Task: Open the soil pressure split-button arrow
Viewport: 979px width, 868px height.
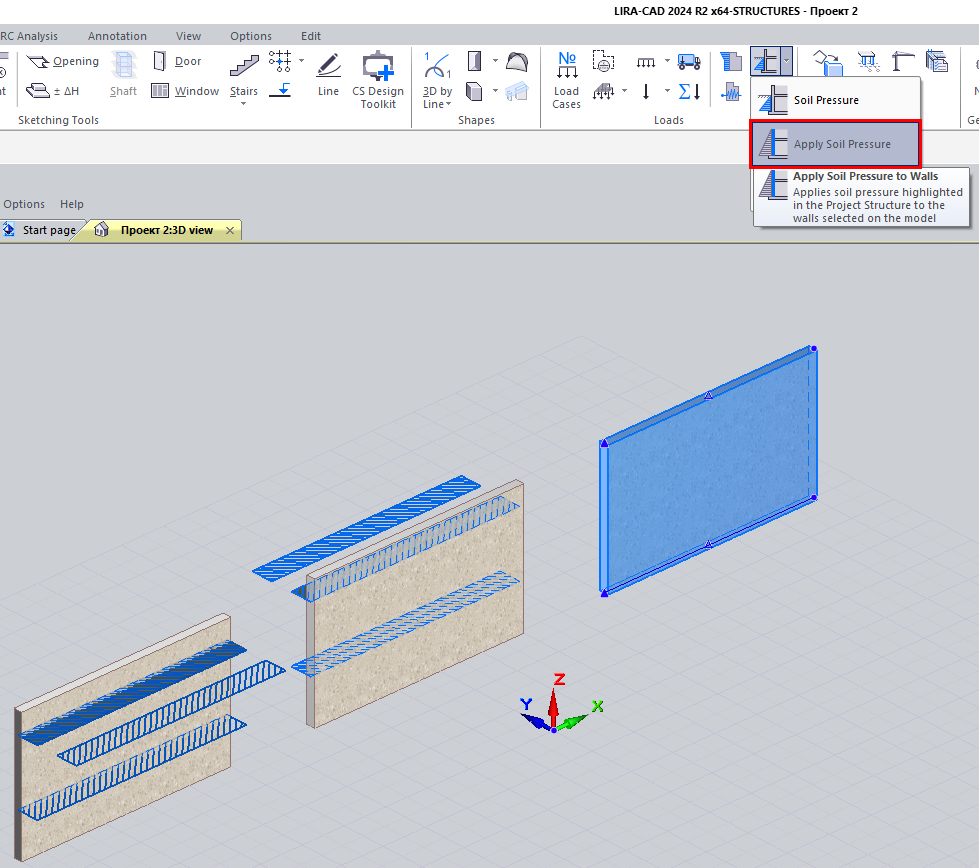Action: pos(787,62)
